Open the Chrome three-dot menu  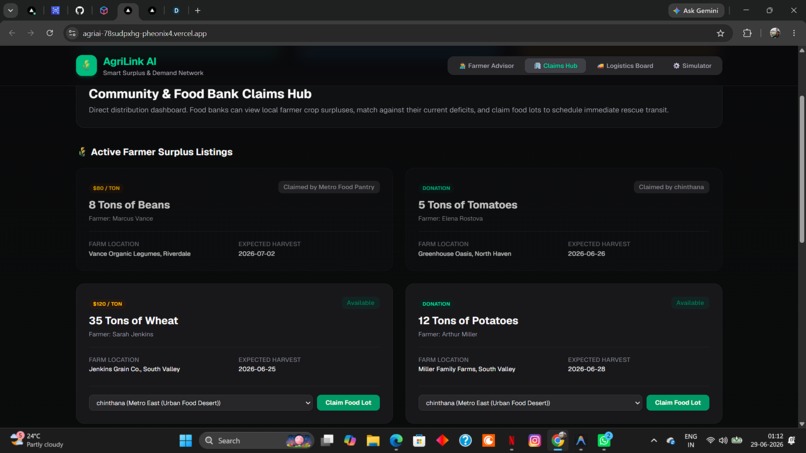tap(794, 33)
